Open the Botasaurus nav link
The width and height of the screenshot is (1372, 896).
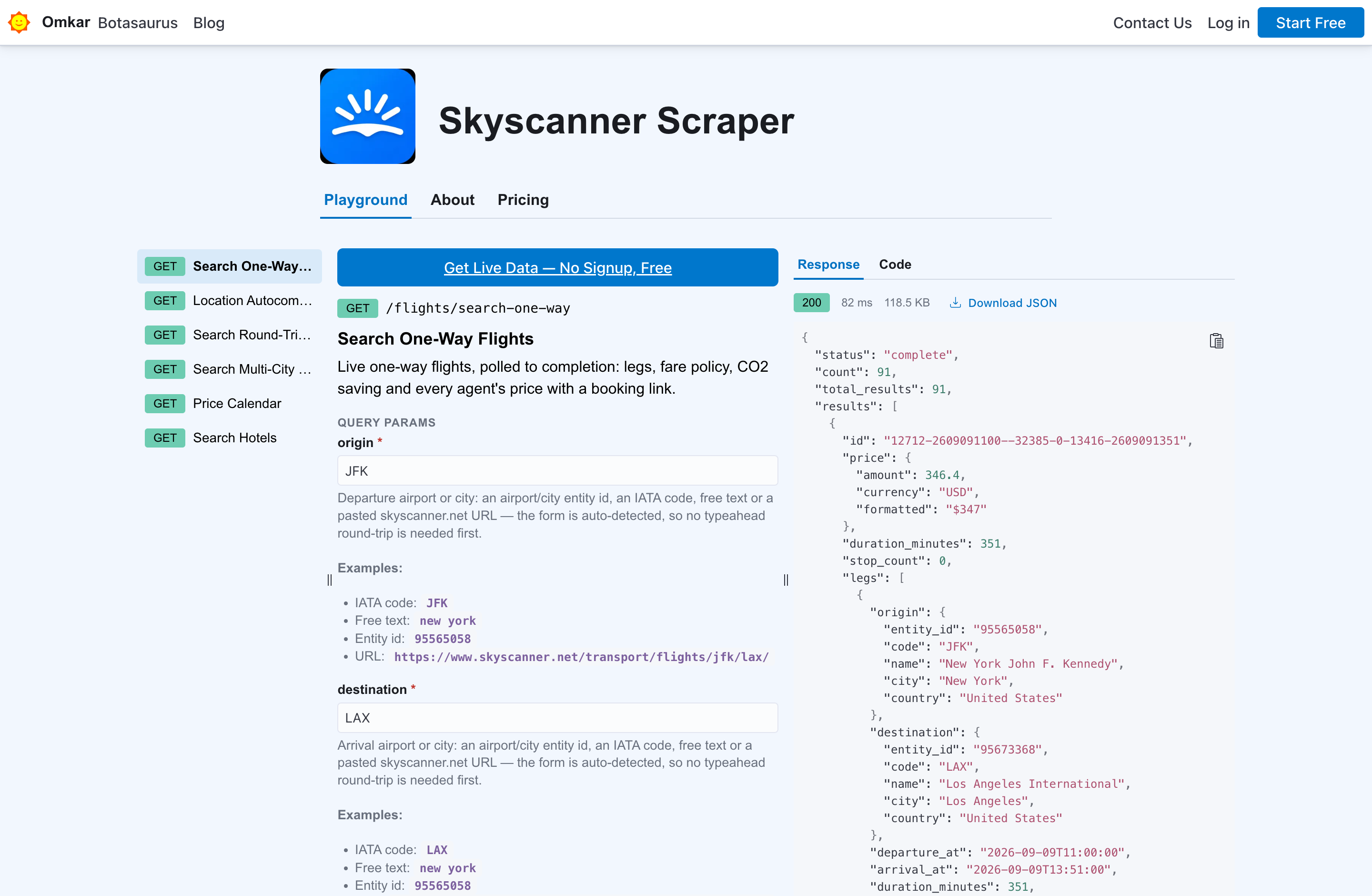(x=138, y=22)
